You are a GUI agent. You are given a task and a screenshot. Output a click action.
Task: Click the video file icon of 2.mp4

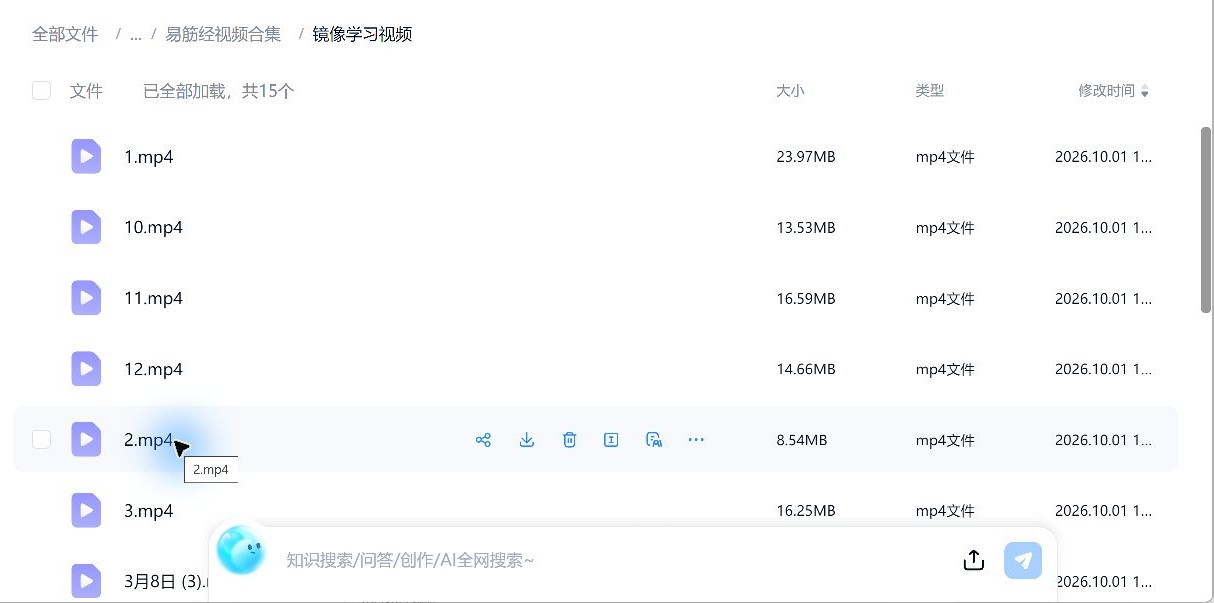tap(86, 440)
